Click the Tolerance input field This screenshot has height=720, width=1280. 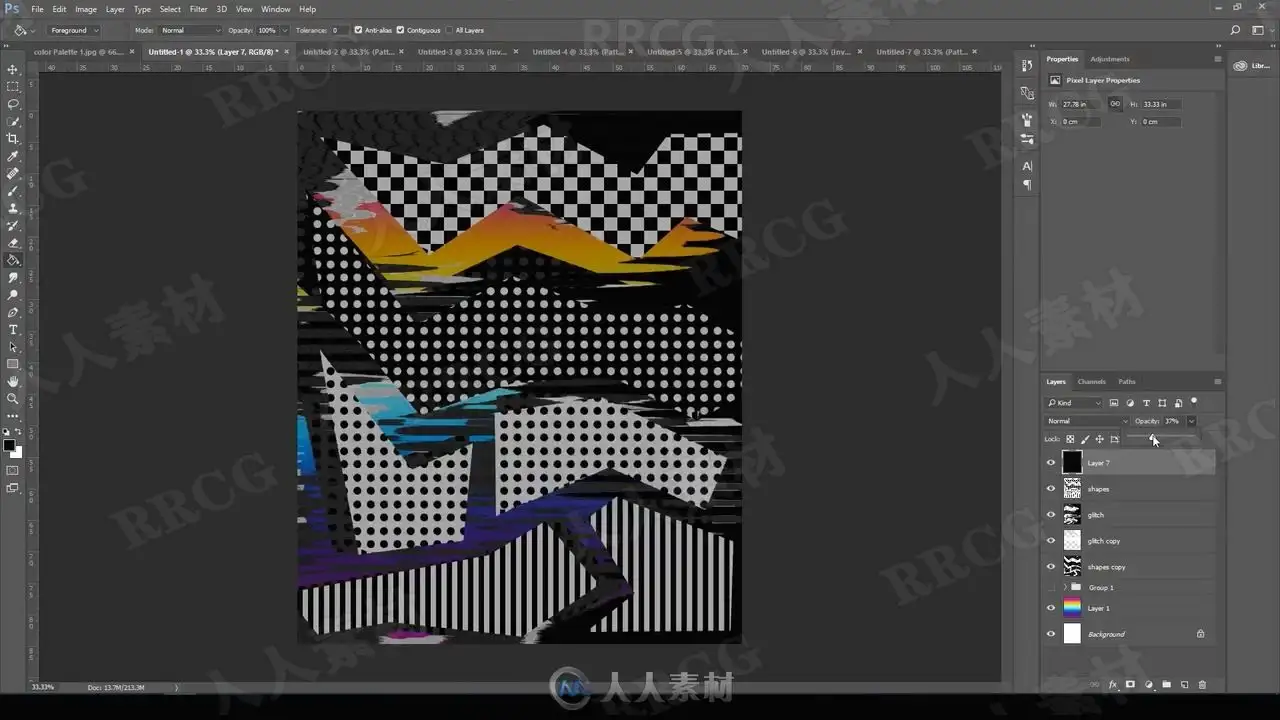click(340, 30)
